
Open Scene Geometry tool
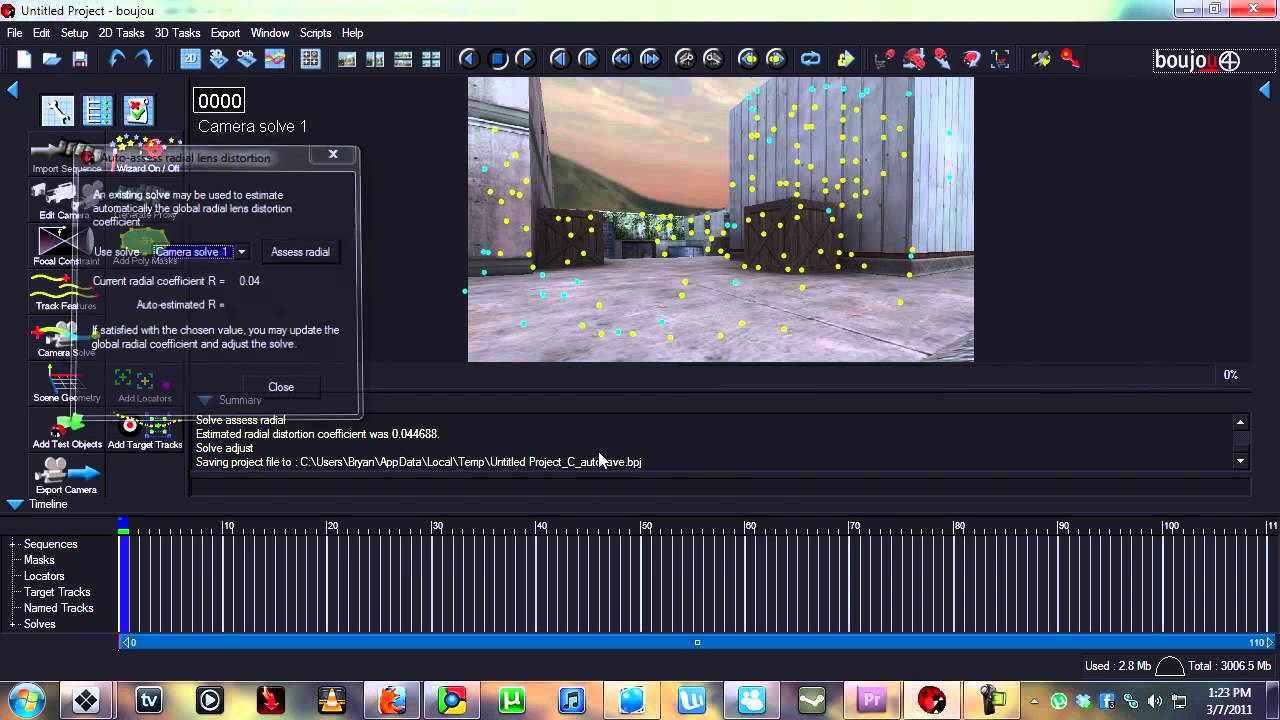pyautogui.click(x=66, y=384)
